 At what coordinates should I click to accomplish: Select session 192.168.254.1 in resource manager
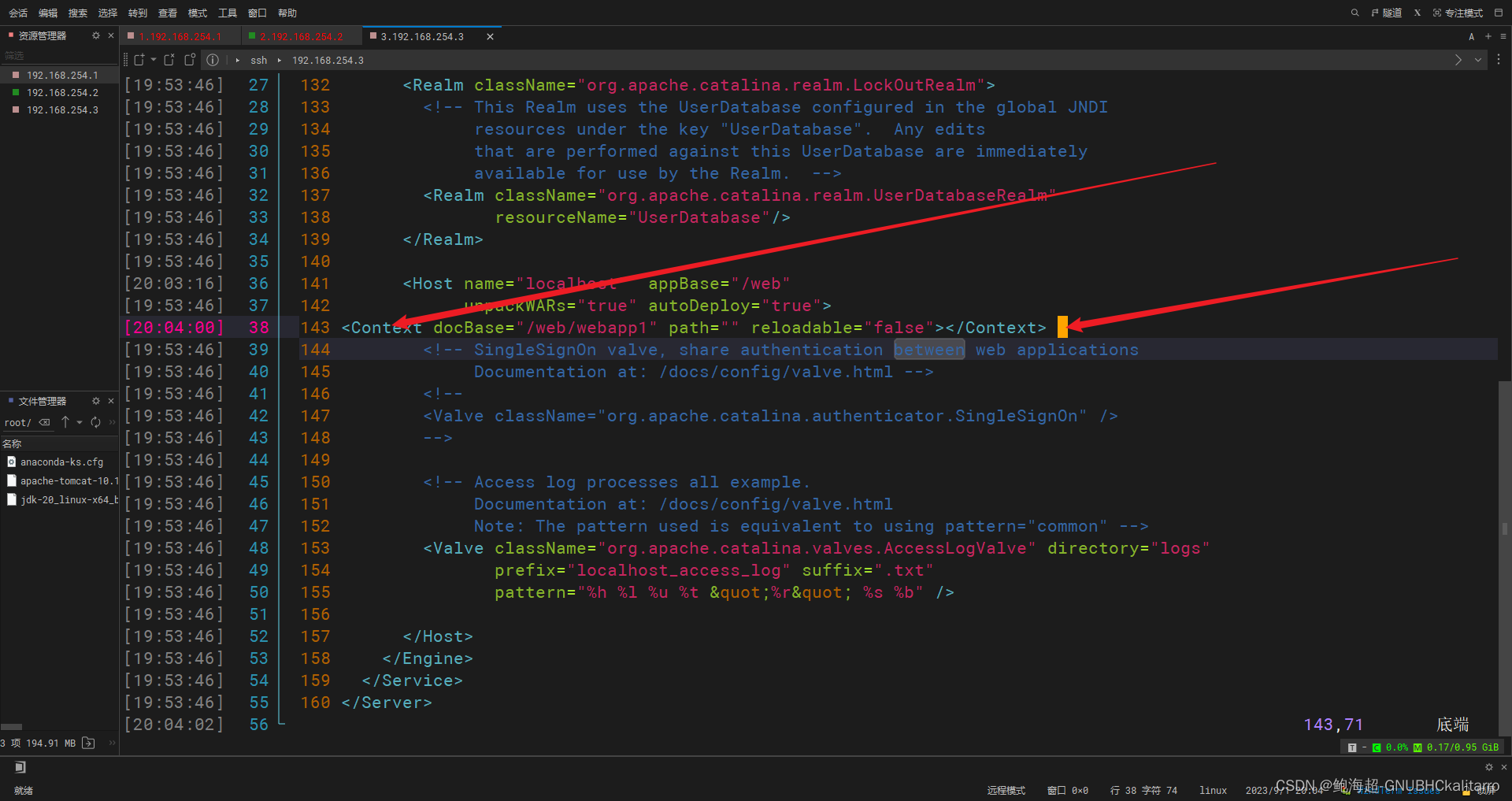(59, 76)
